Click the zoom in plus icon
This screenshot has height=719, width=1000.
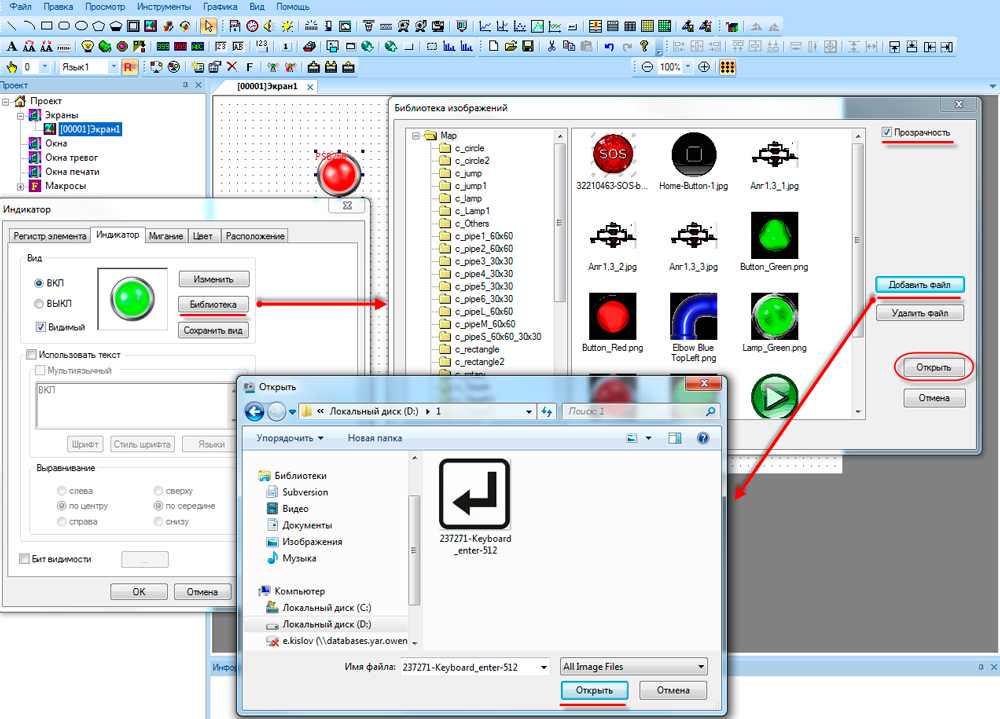click(x=704, y=67)
